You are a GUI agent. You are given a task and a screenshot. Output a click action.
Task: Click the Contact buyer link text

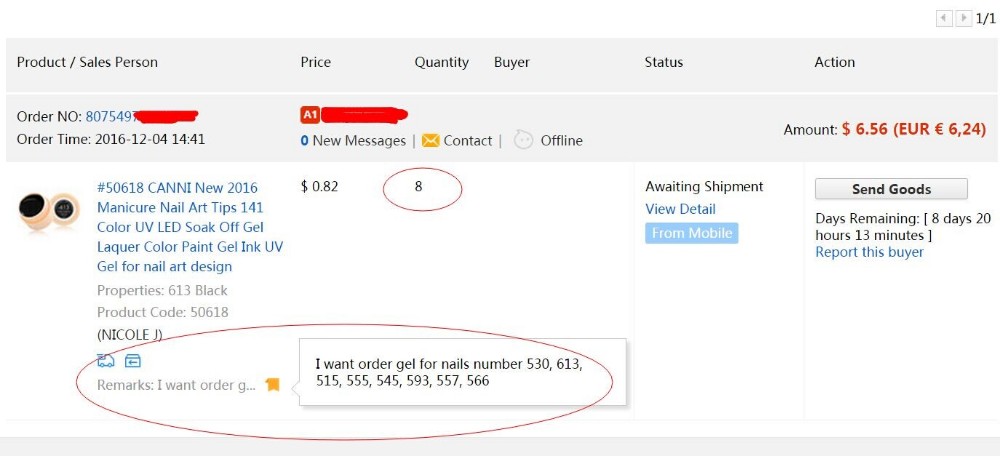[x=468, y=141]
